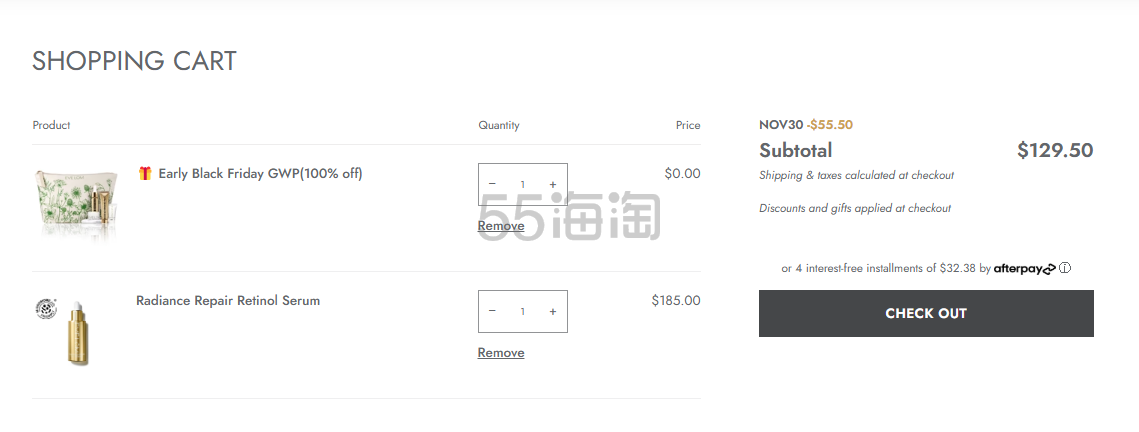Decrease quantity of Early Black Friday GWP

tap(492, 185)
